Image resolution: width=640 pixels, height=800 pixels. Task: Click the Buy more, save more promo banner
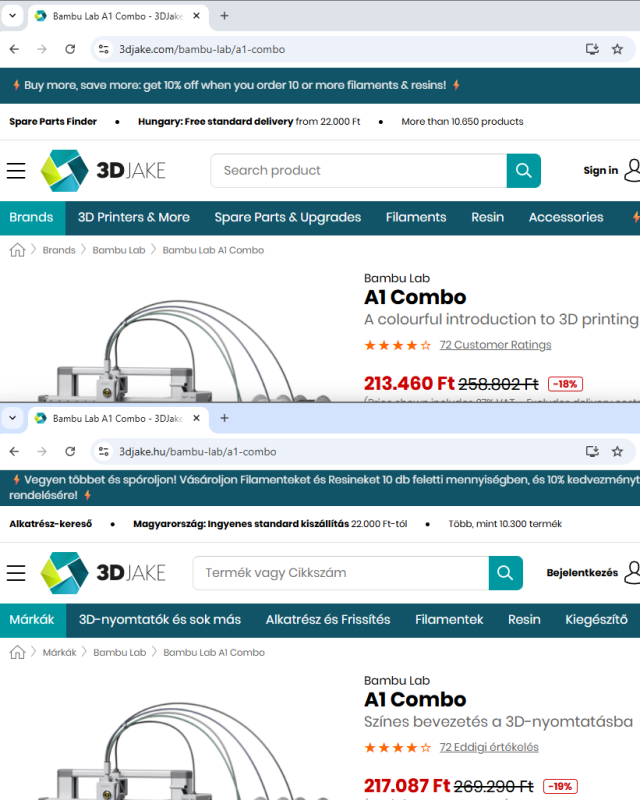coord(320,85)
